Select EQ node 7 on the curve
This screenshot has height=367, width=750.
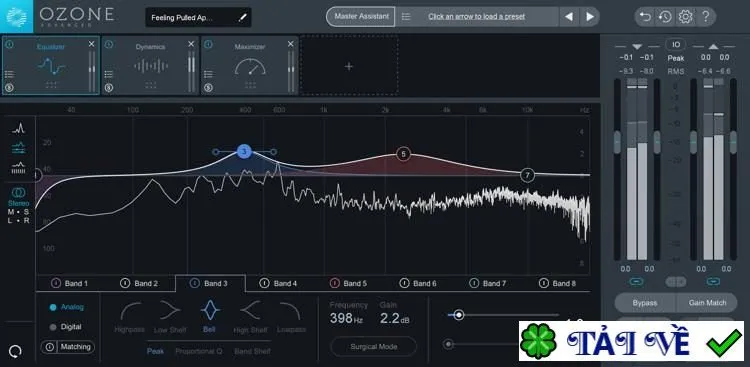click(x=527, y=175)
